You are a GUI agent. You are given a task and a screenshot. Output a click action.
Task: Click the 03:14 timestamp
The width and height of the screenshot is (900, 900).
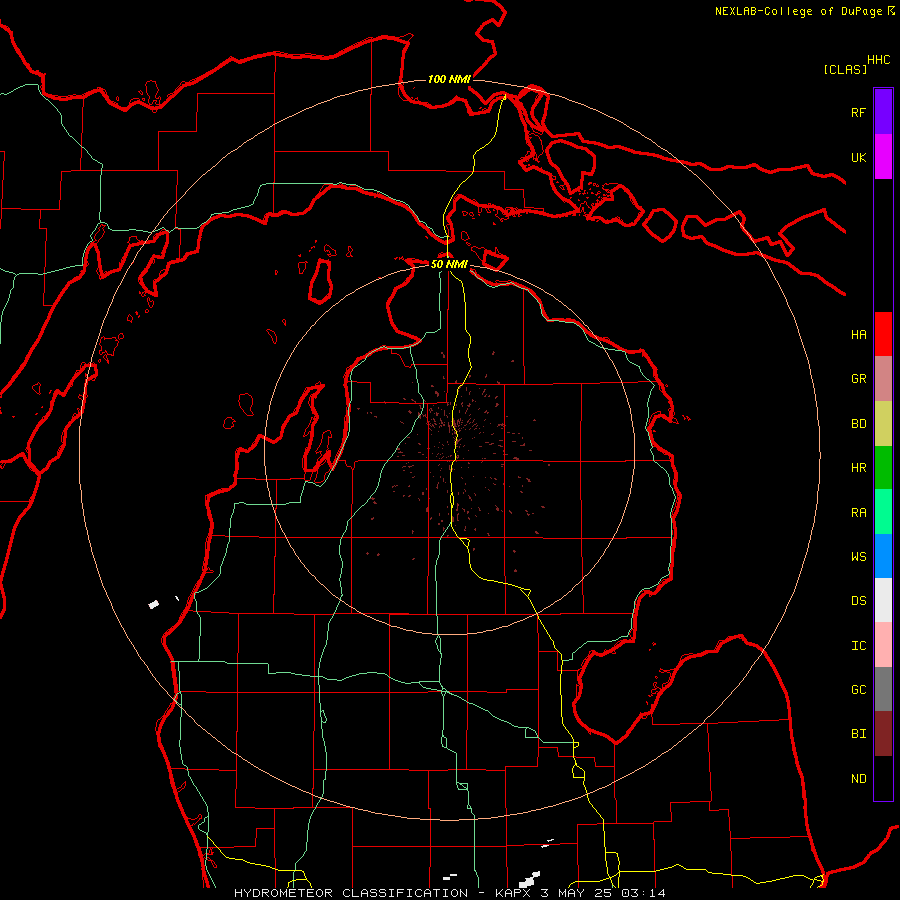640,893
